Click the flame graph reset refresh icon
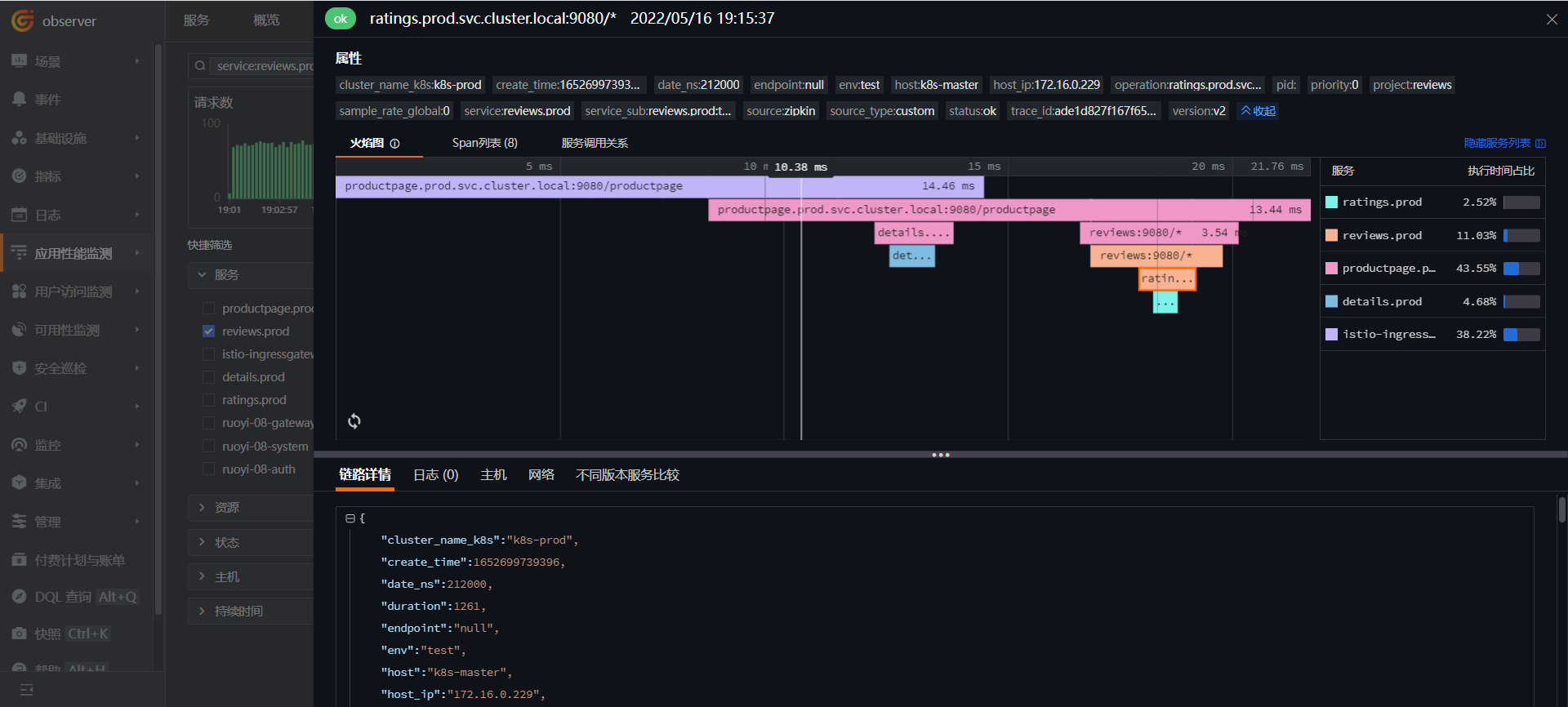 354,421
